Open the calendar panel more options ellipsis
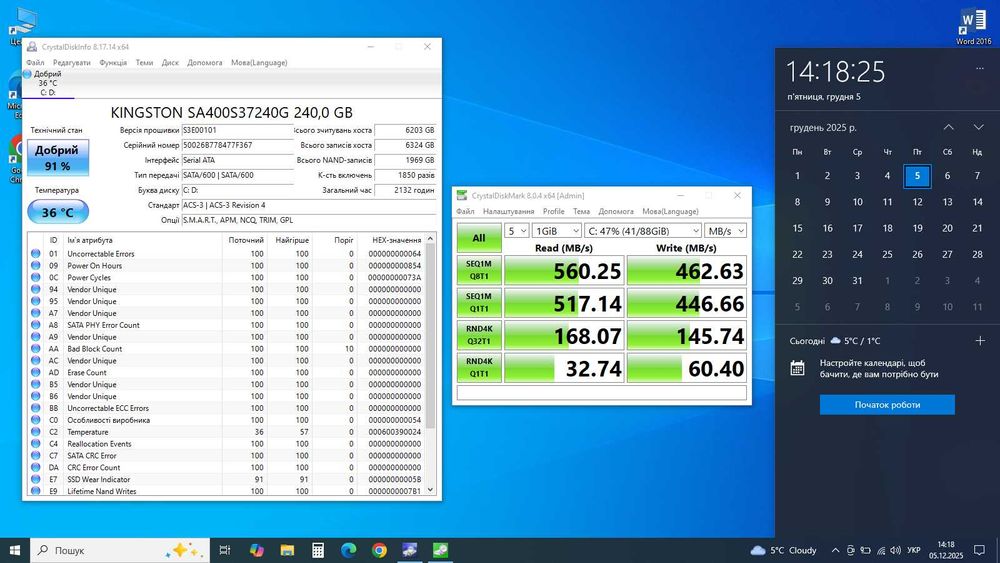This screenshot has width=1000, height=563. 980,68
